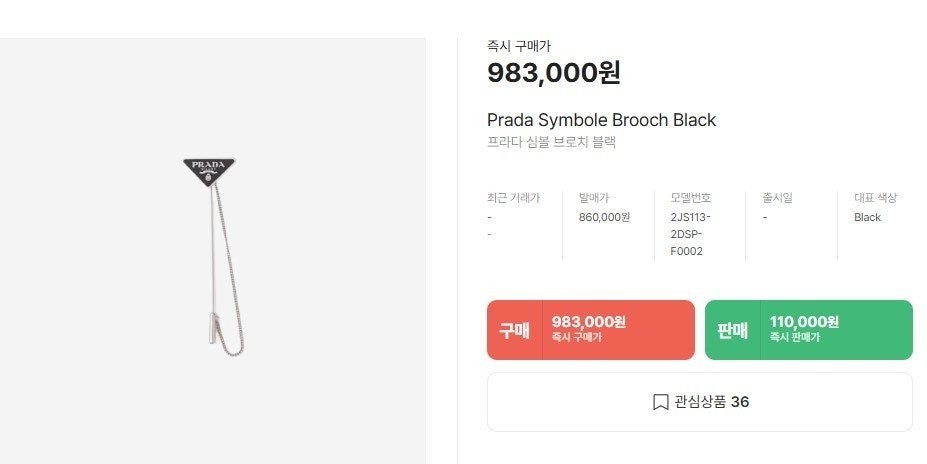Click 983,000원 inside the red buy button
This screenshot has width=927, height=464.
(588, 322)
